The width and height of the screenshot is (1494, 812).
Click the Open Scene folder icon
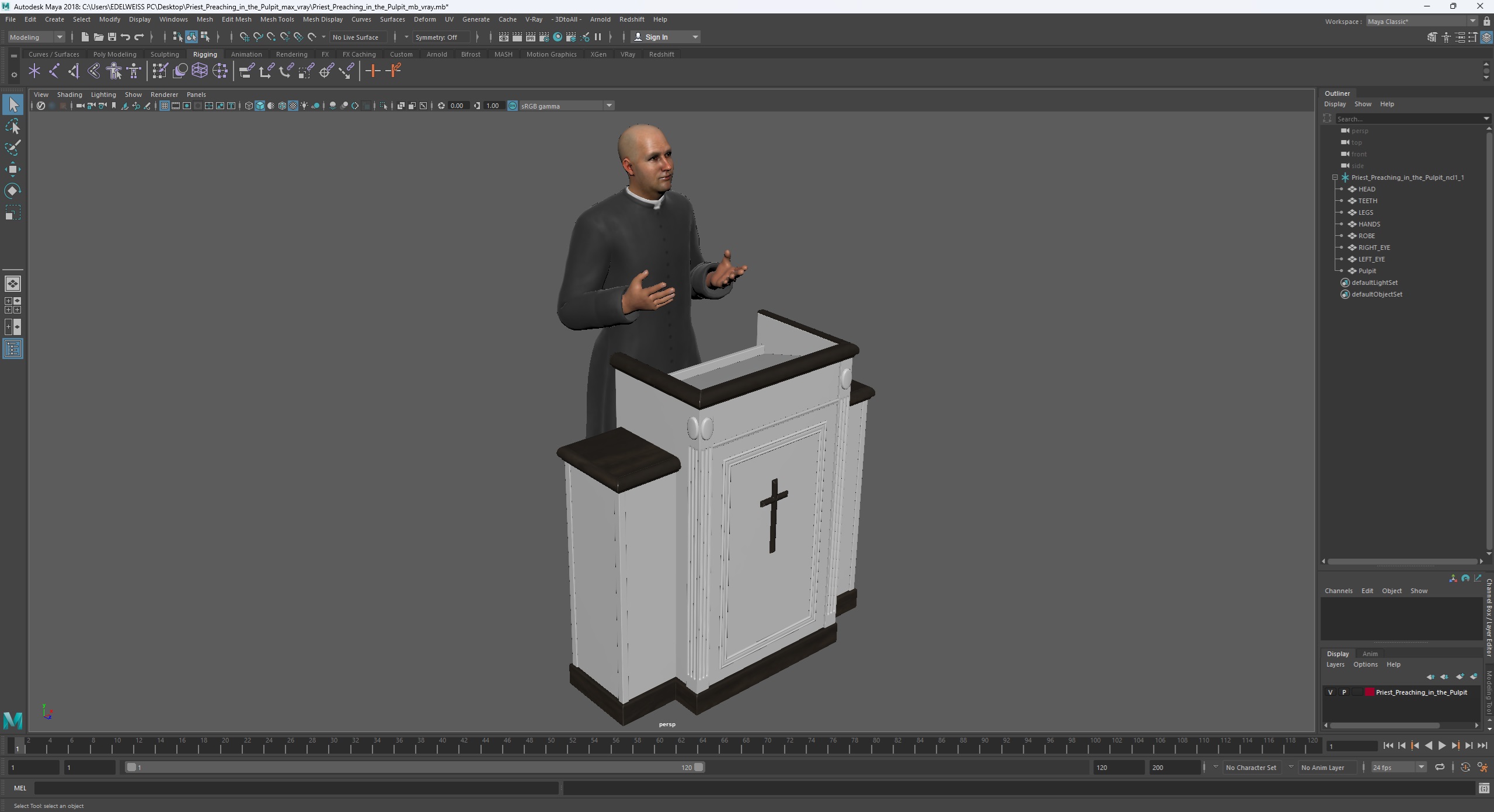coord(98,37)
